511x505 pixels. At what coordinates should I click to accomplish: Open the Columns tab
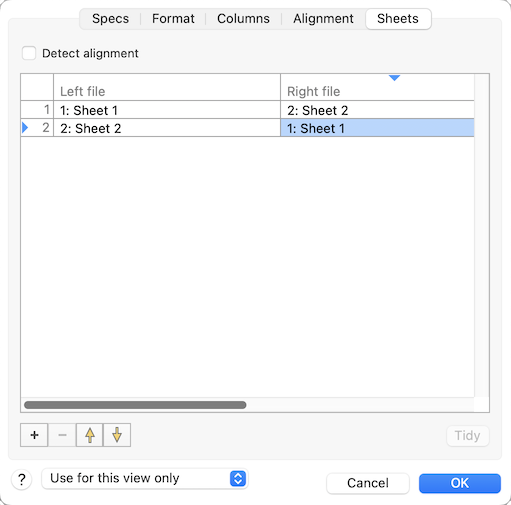(x=243, y=19)
